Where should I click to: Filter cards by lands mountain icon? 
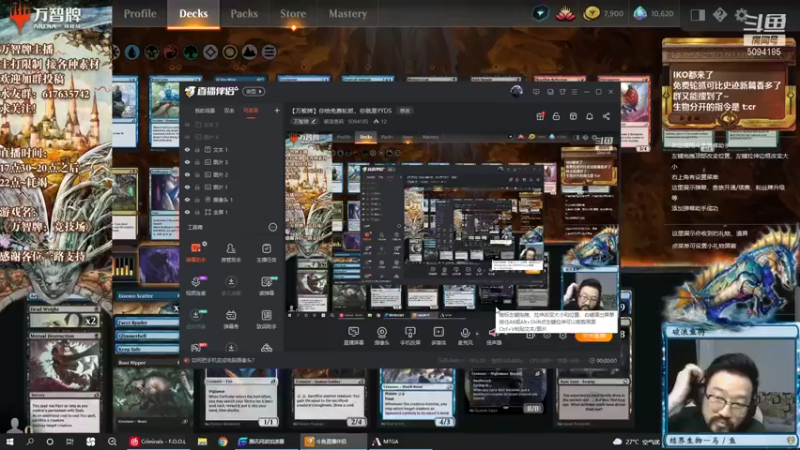tap(249, 52)
